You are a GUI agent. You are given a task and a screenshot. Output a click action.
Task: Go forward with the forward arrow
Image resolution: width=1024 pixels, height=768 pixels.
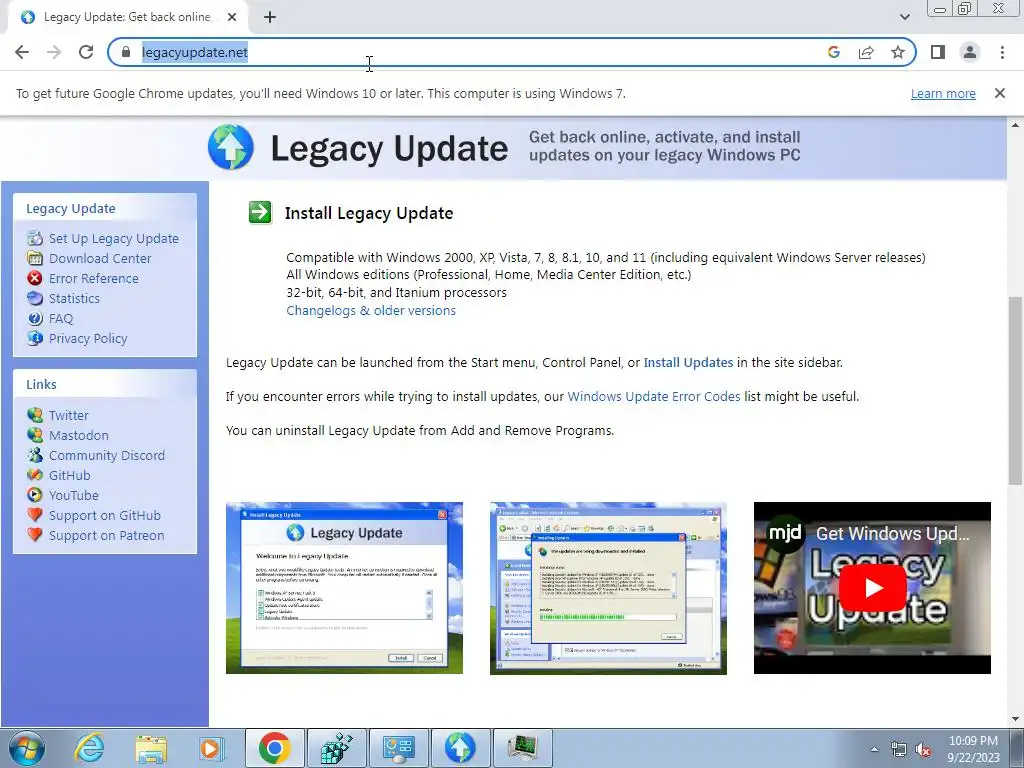tap(54, 52)
